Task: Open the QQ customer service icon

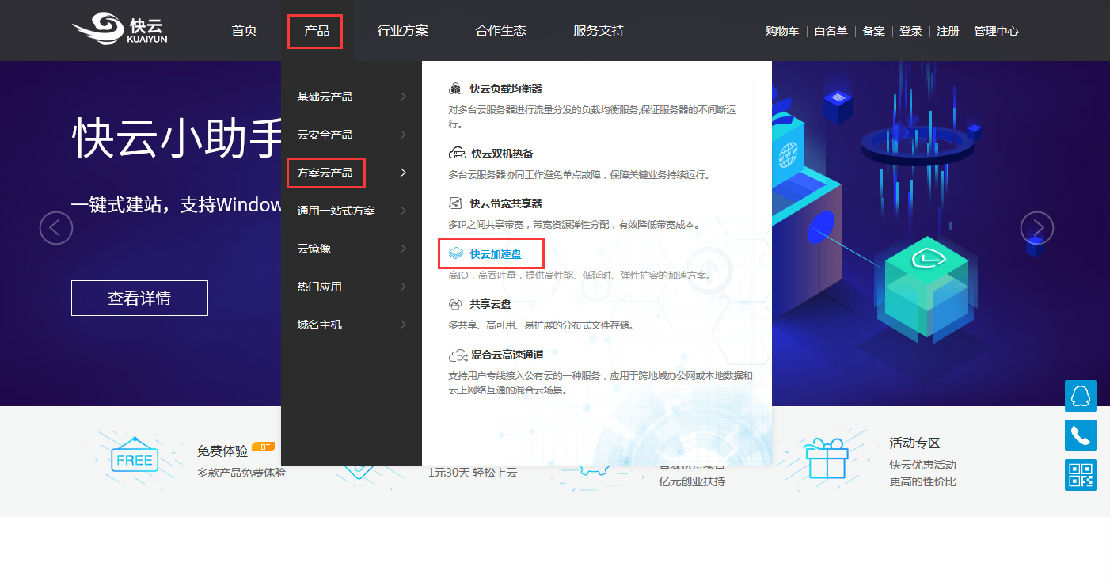Action: pyautogui.click(x=1080, y=396)
